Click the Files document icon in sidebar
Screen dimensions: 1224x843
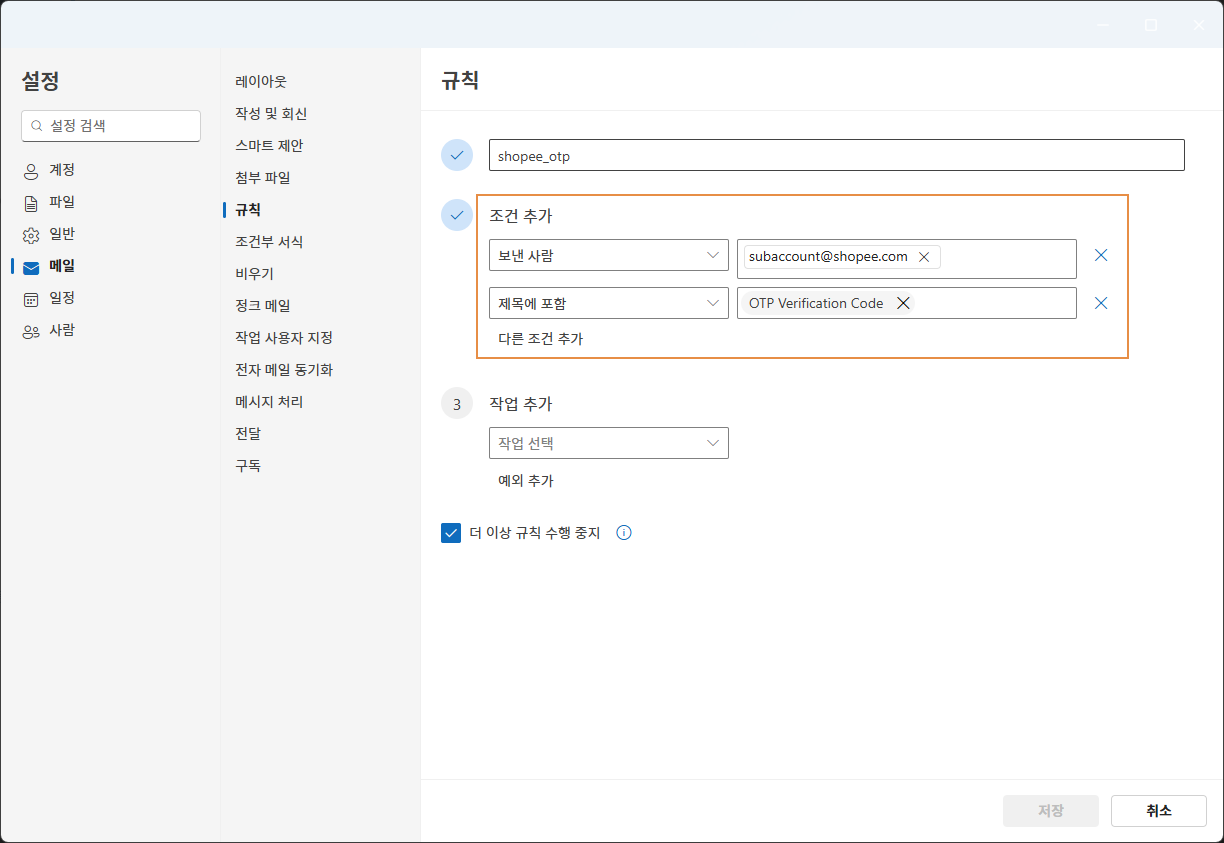[31, 203]
